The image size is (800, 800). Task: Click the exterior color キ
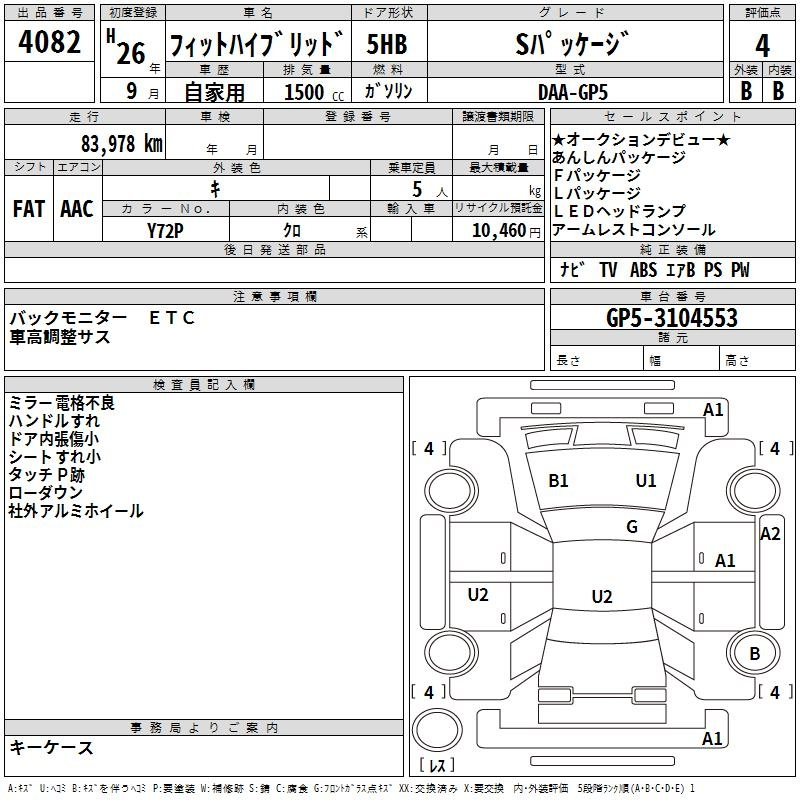click(x=215, y=189)
